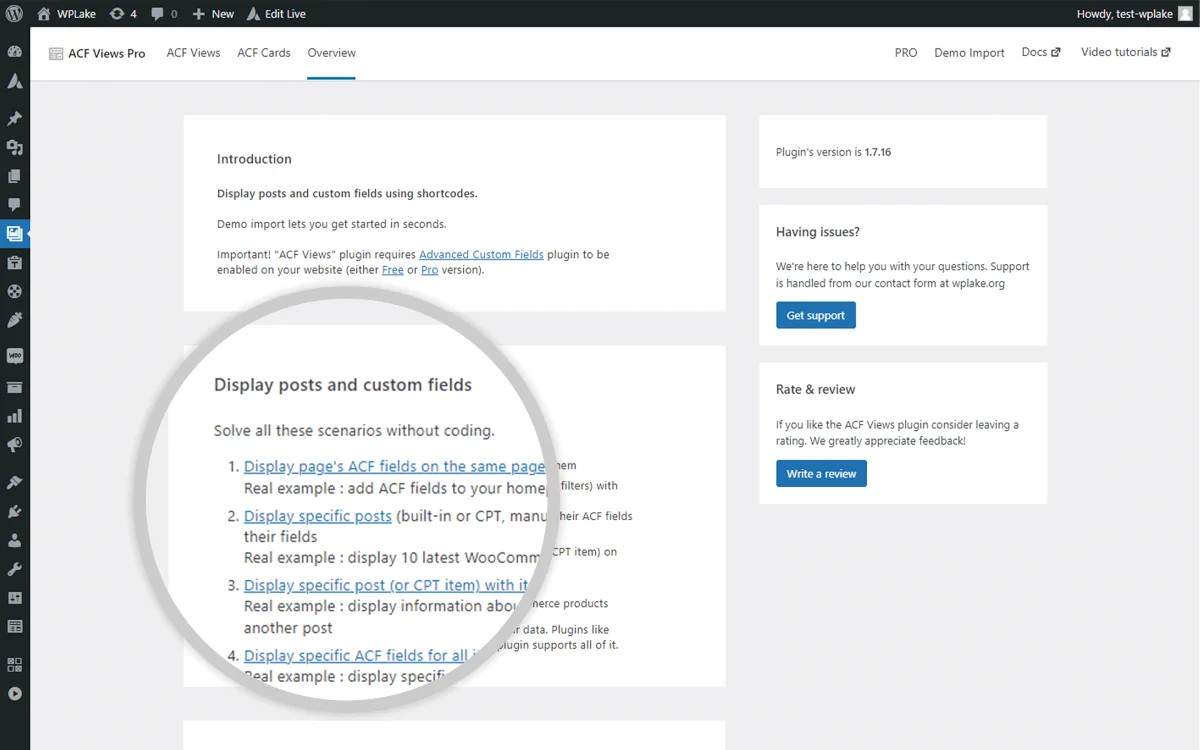Open the grid squares icon in sidebar
This screenshot has height=750, width=1200.
(15, 664)
